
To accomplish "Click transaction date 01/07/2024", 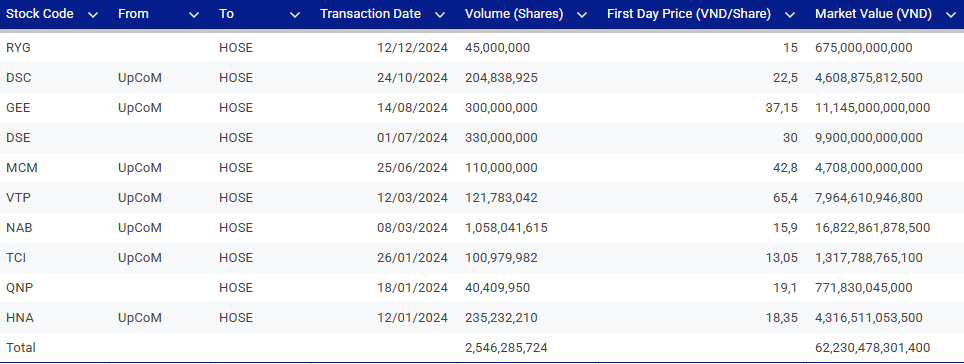I will [413, 138].
